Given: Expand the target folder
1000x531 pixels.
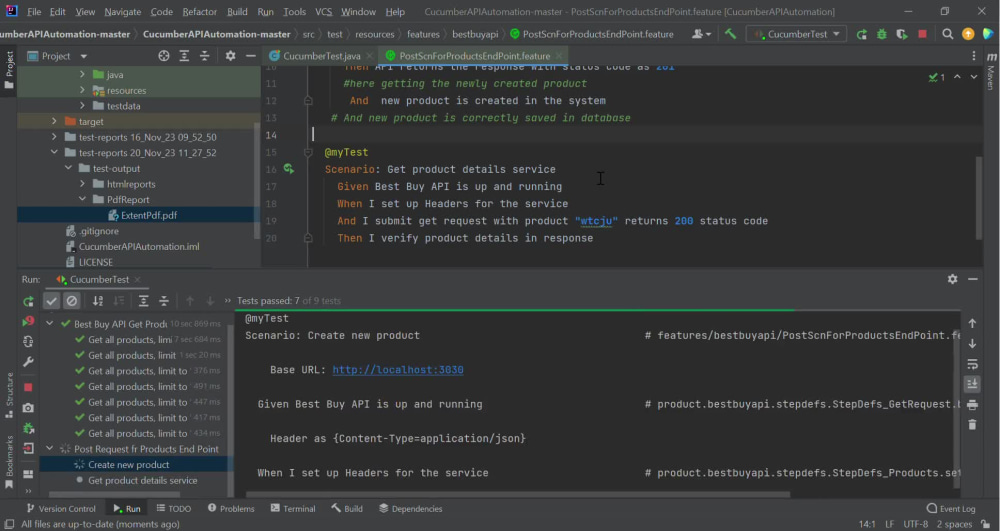Looking at the screenshot, I should [x=54, y=121].
